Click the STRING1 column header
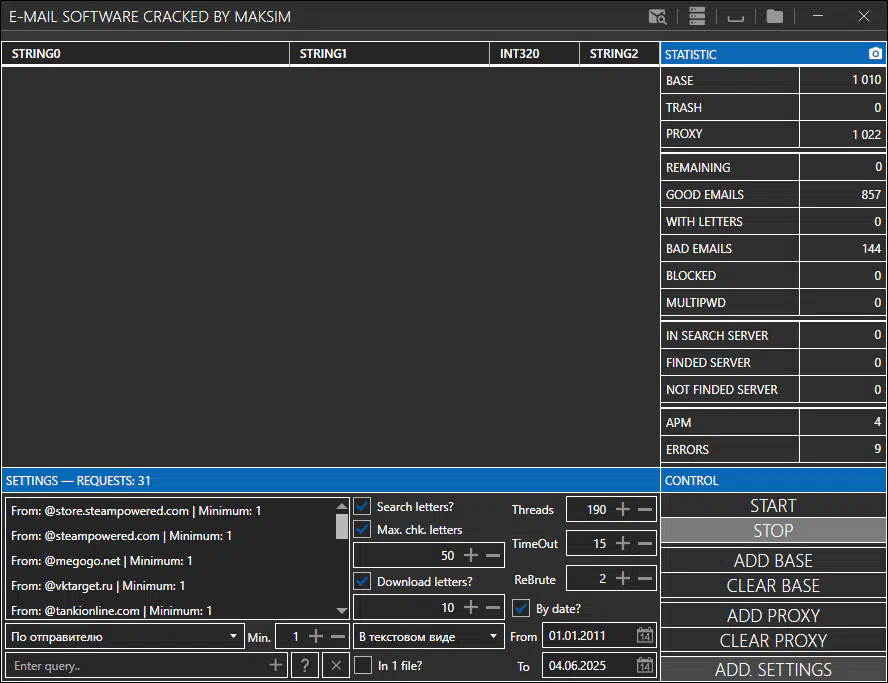The width and height of the screenshot is (888, 683). [389, 54]
